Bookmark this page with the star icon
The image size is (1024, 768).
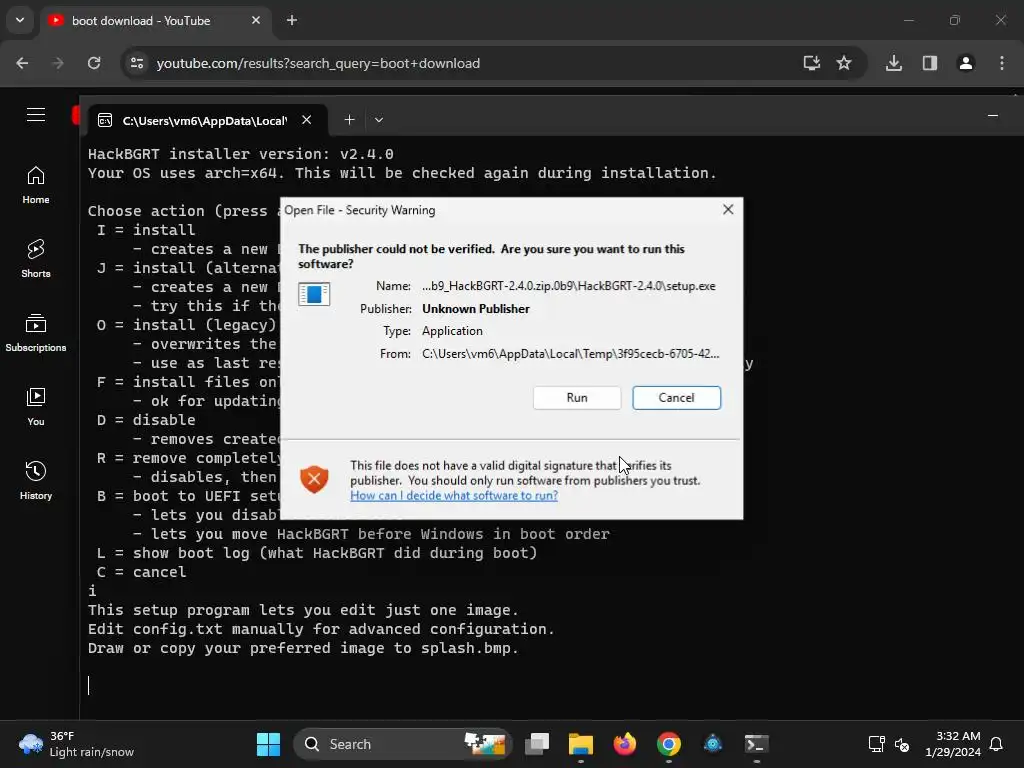click(x=844, y=63)
